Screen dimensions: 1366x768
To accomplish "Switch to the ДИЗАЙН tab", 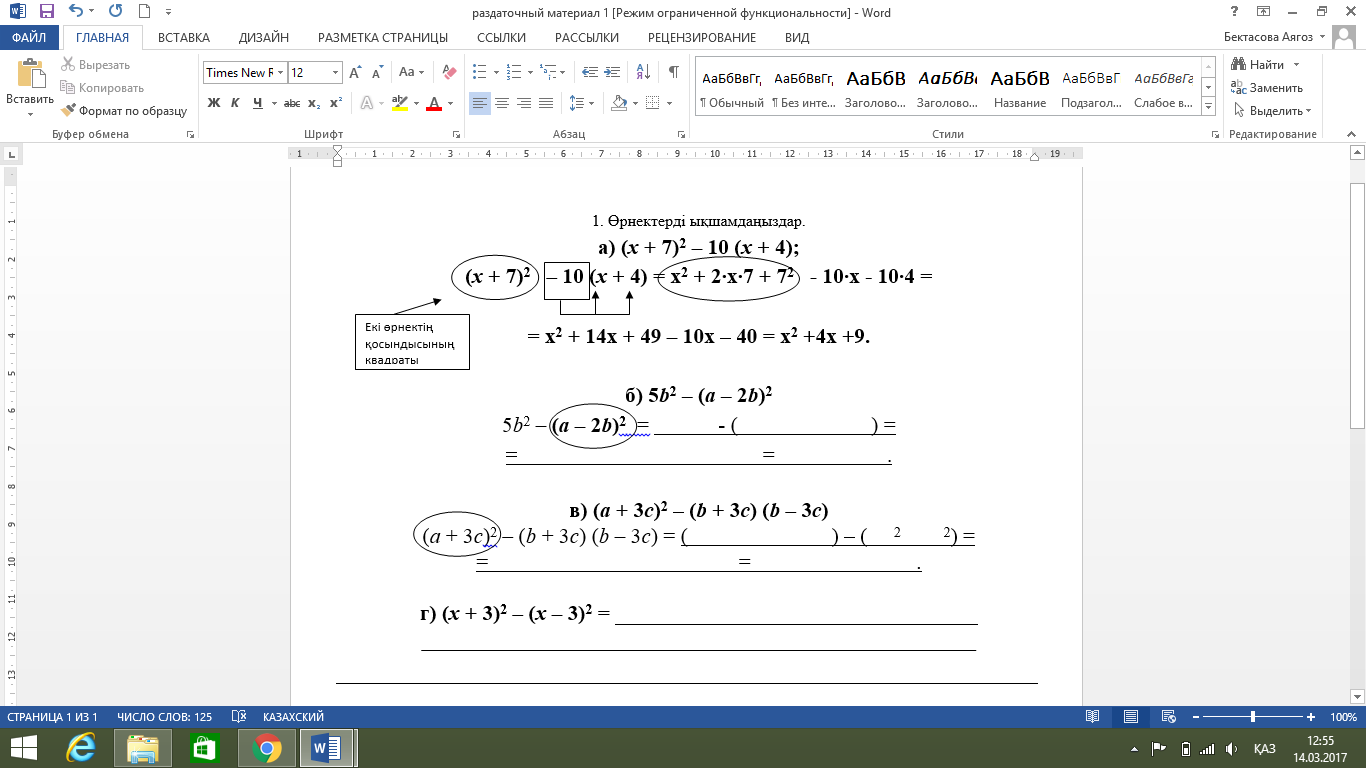I will point(264,38).
